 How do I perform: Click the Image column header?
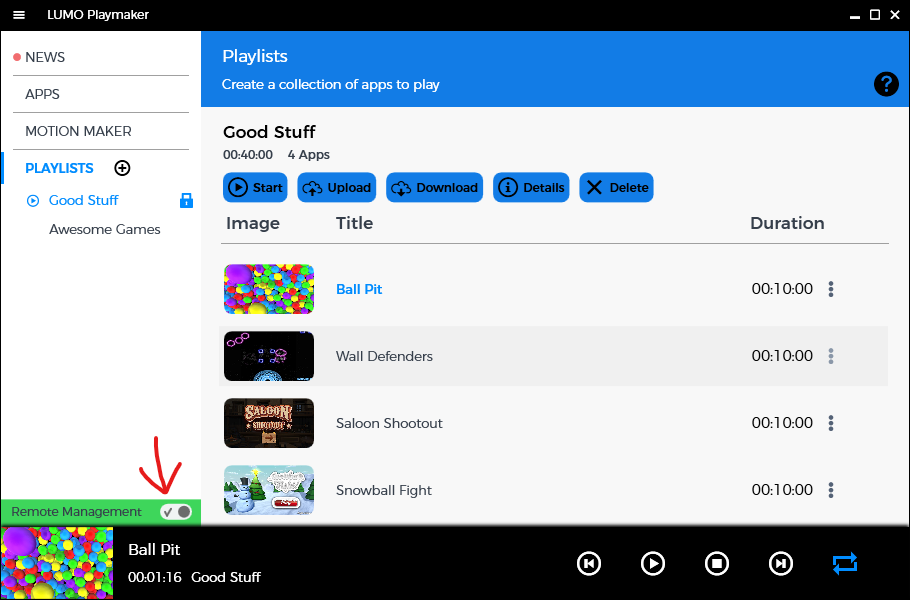pos(253,224)
